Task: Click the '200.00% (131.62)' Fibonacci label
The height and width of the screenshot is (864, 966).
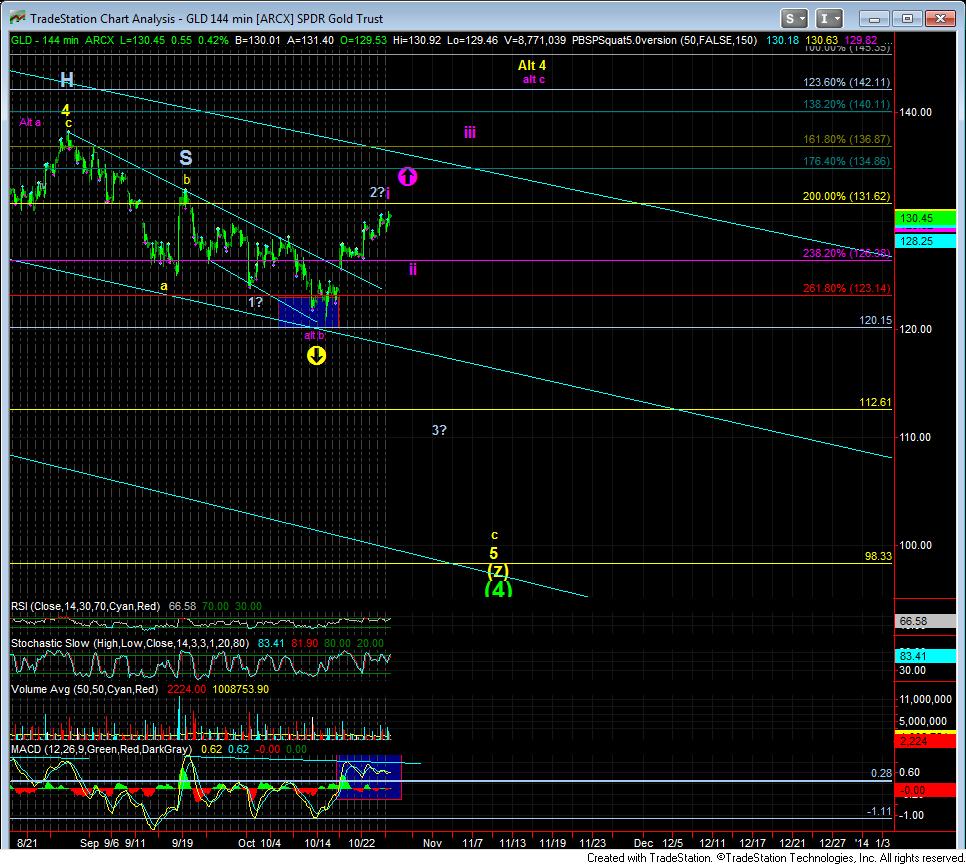Action: 846,197
